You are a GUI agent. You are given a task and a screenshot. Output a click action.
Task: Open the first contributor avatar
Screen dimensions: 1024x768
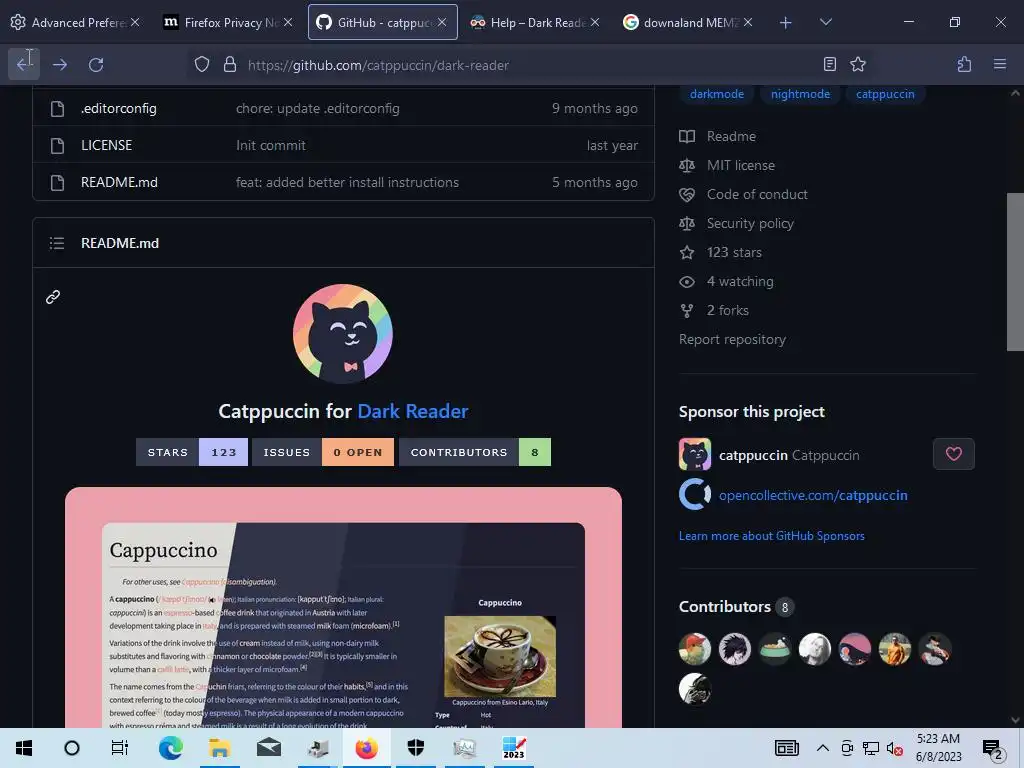tap(695, 649)
